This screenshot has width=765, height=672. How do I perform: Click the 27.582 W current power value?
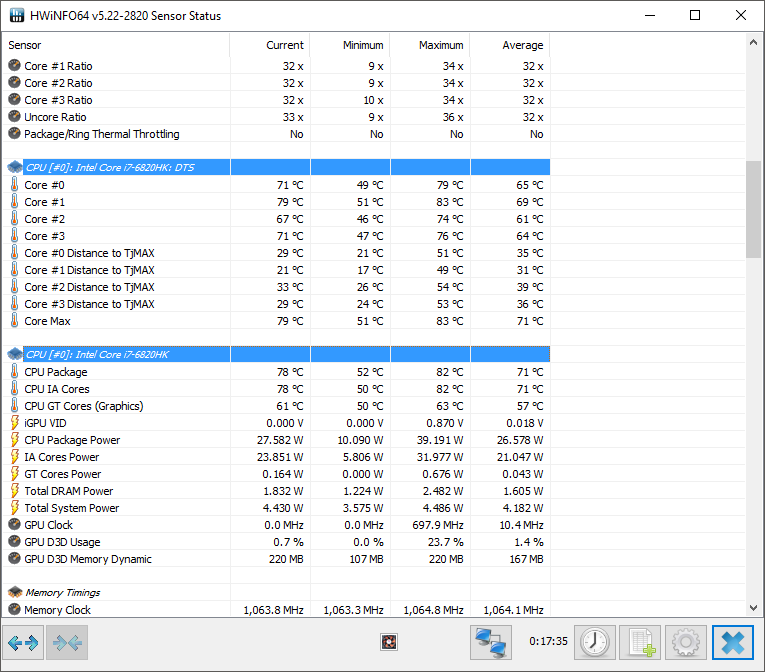pyautogui.click(x=280, y=440)
